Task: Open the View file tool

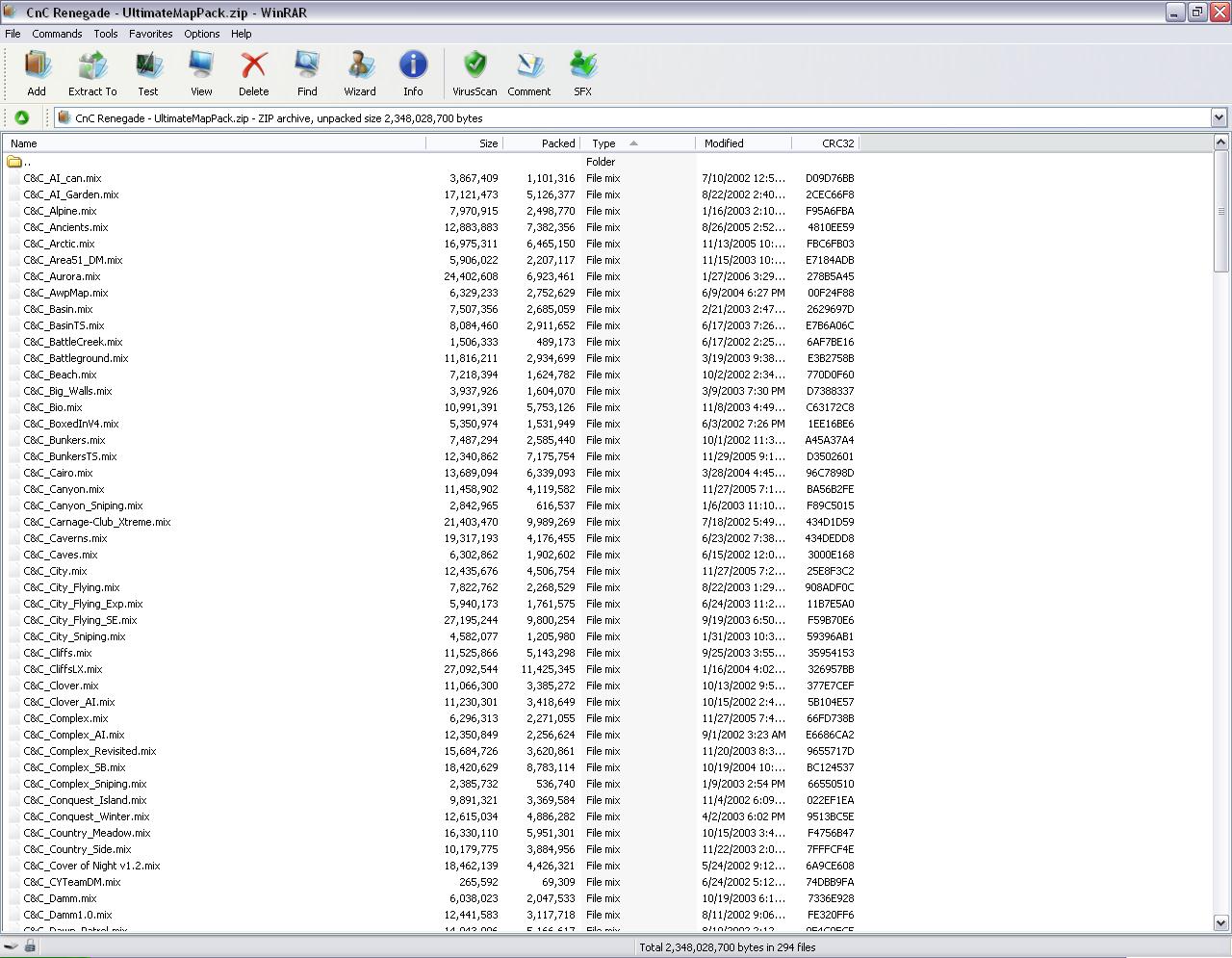Action: point(201,74)
